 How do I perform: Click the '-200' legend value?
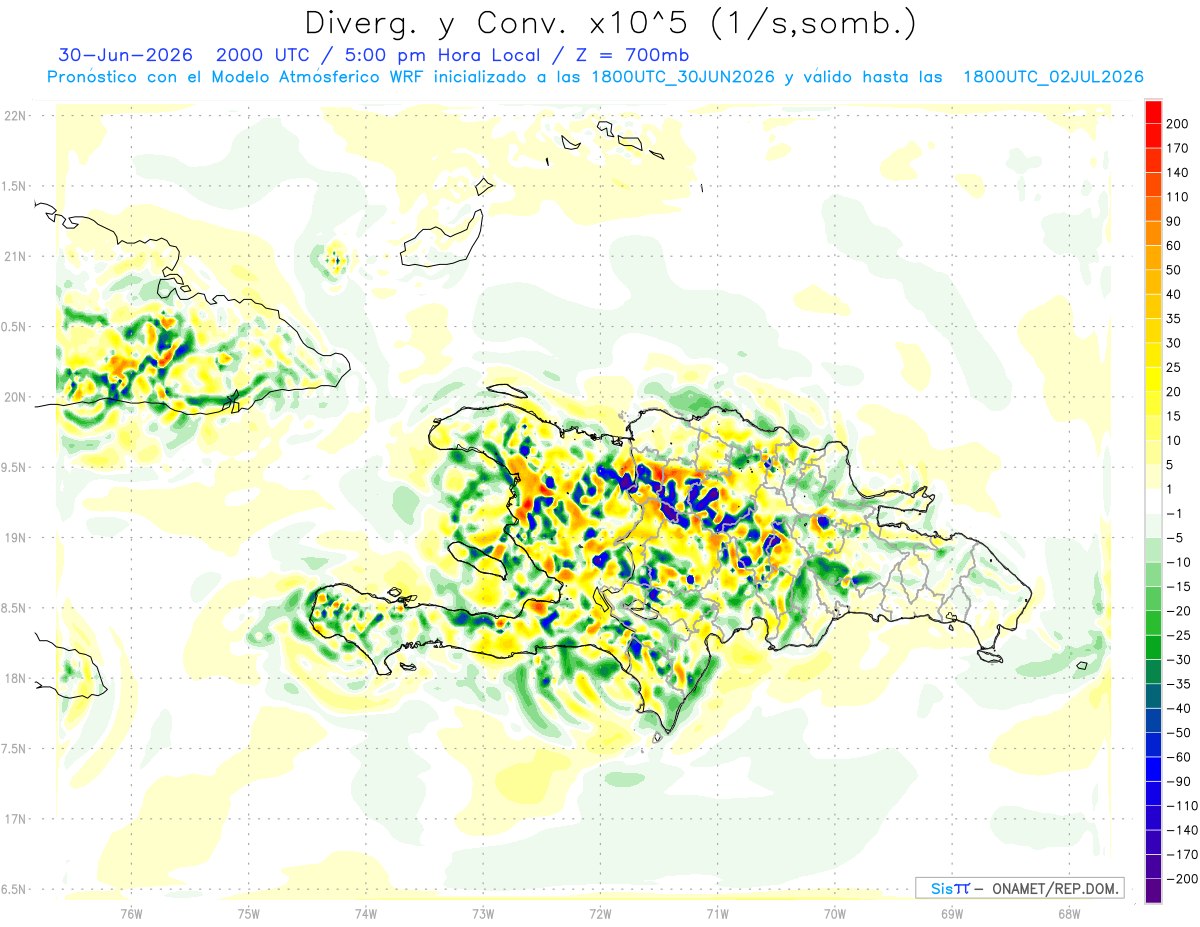pyautogui.click(x=1181, y=878)
